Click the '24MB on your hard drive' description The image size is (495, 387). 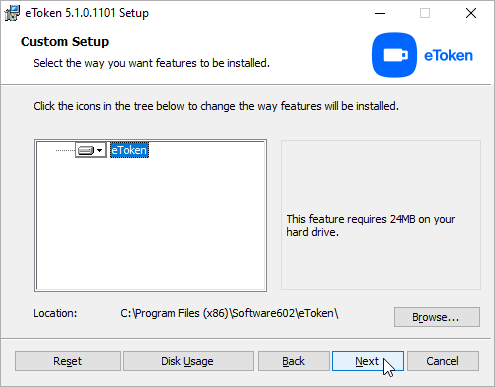tap(371, 225)
